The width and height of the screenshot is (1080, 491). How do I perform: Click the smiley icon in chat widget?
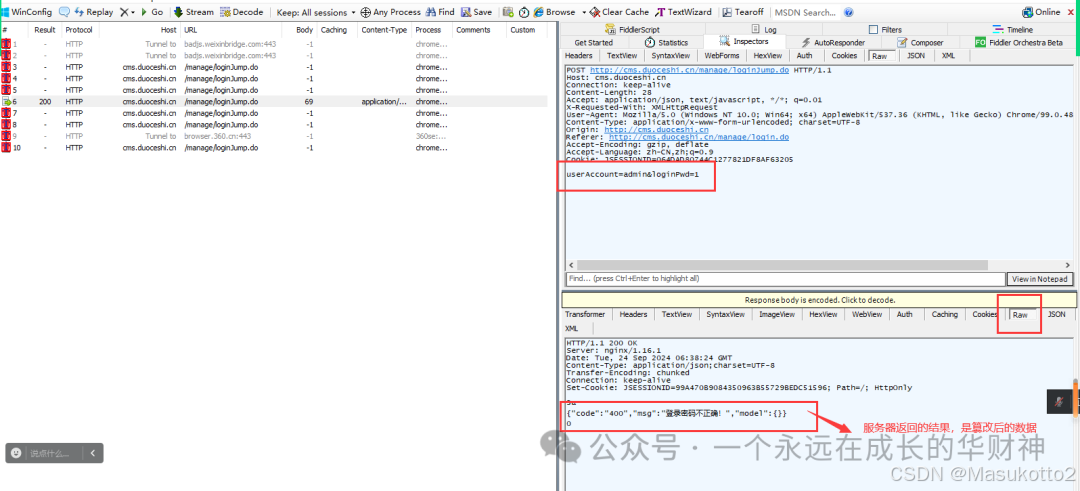pyautogui.click(x=17, y=453)
